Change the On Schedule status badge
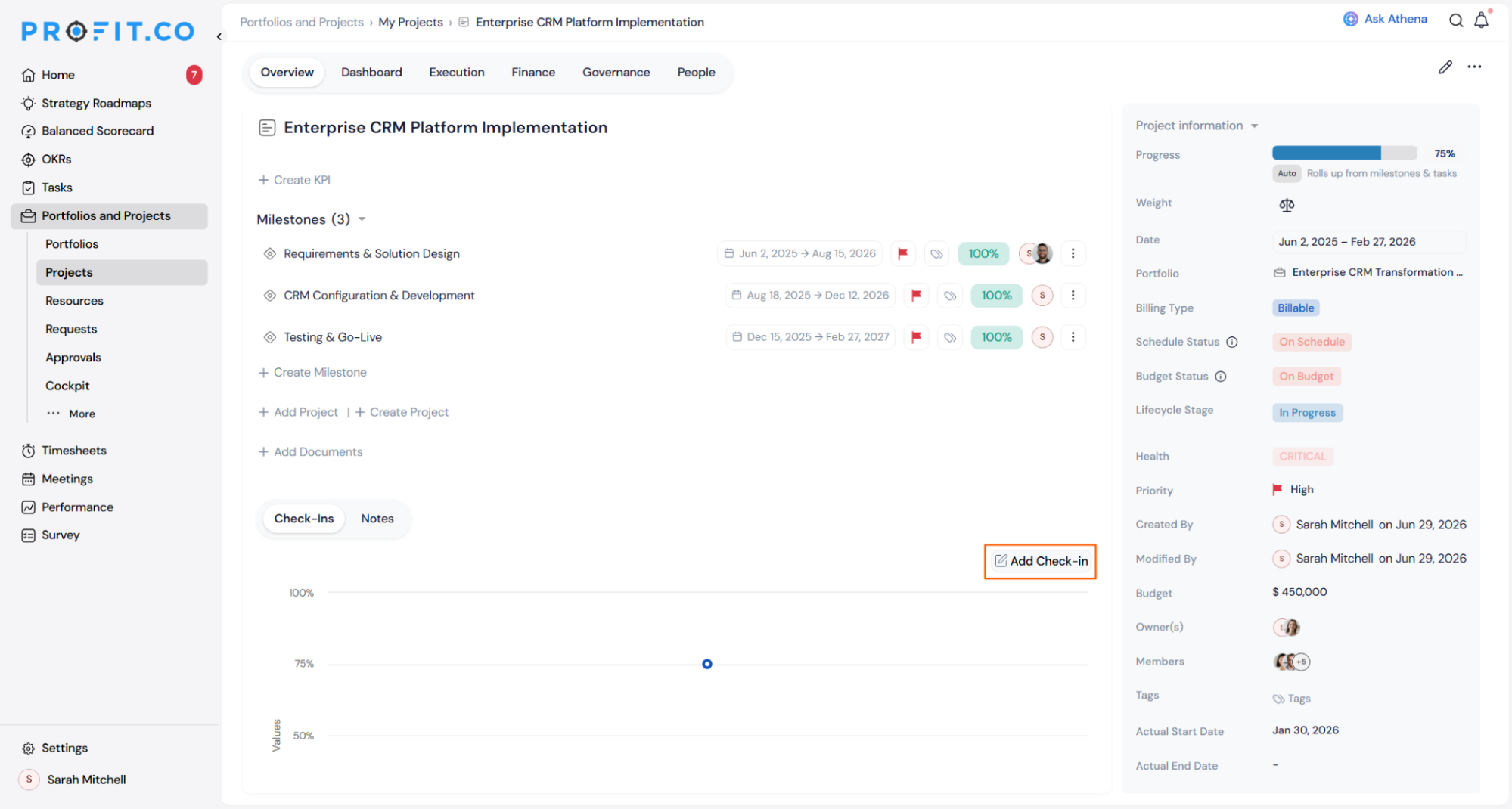 pos(1312,343)
